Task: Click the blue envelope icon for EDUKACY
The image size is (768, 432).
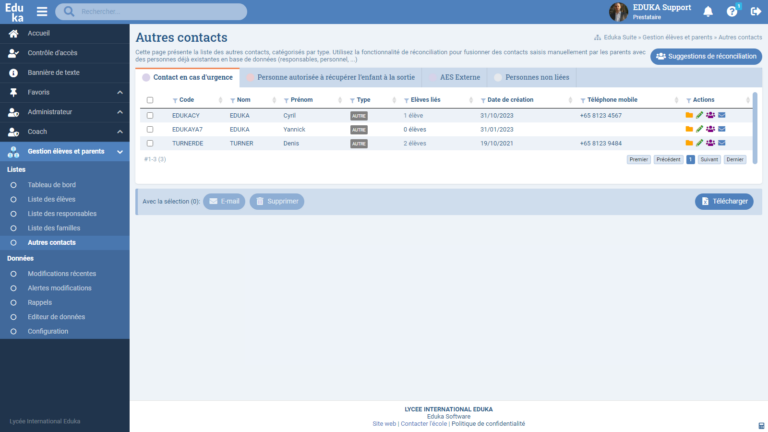Action: pos(721,116)
